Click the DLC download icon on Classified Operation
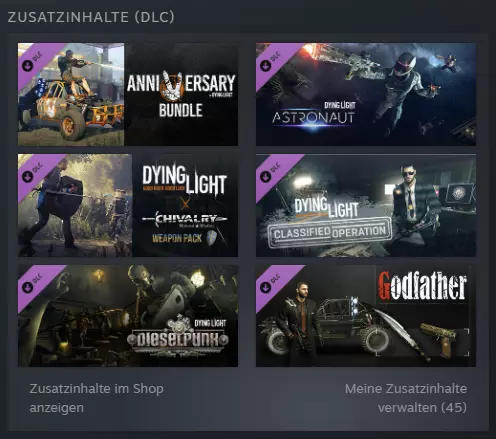 coord(266,176)
